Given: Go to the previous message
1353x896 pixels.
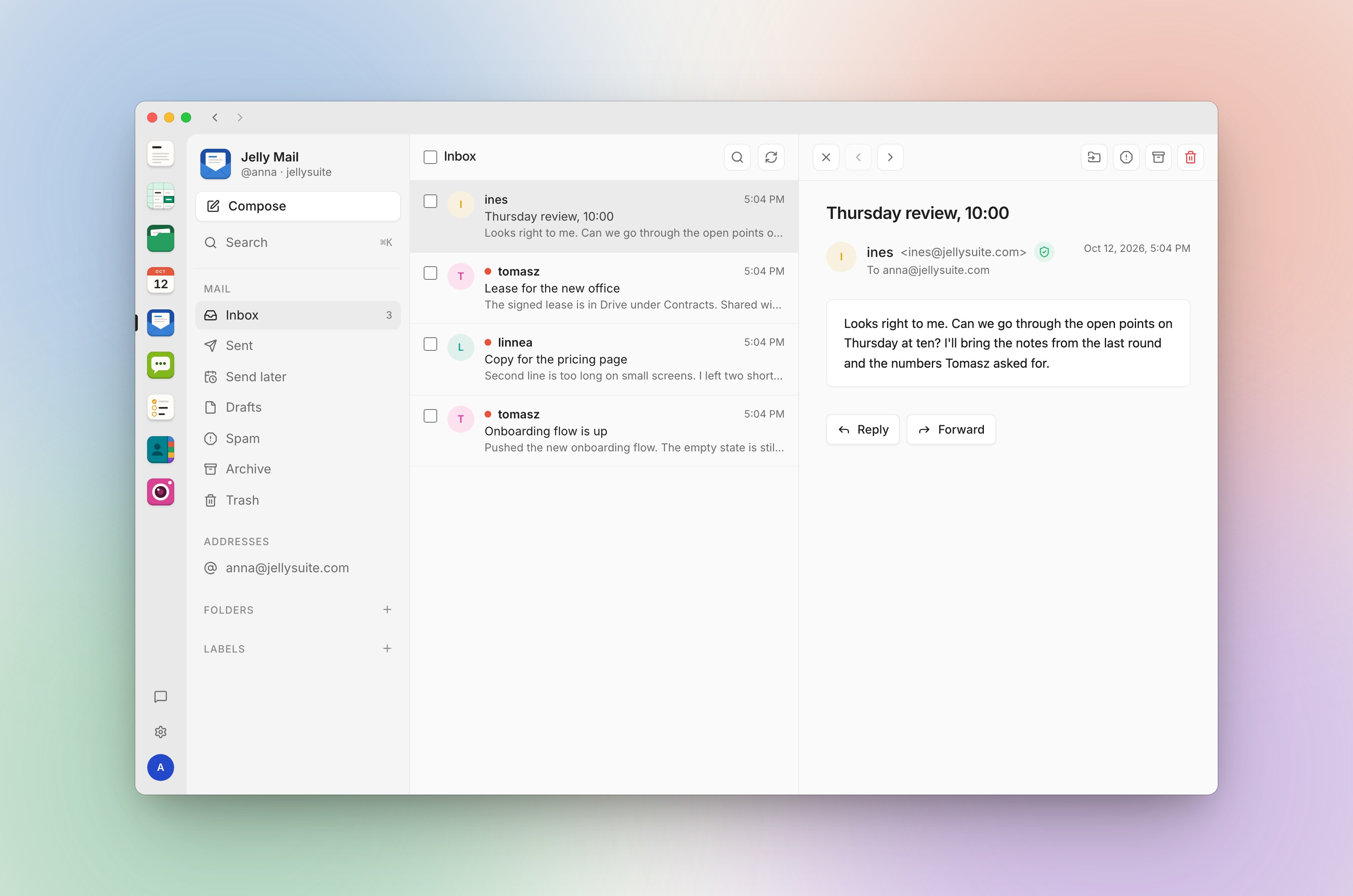Looking at the screenshot, I should (858, 157).
